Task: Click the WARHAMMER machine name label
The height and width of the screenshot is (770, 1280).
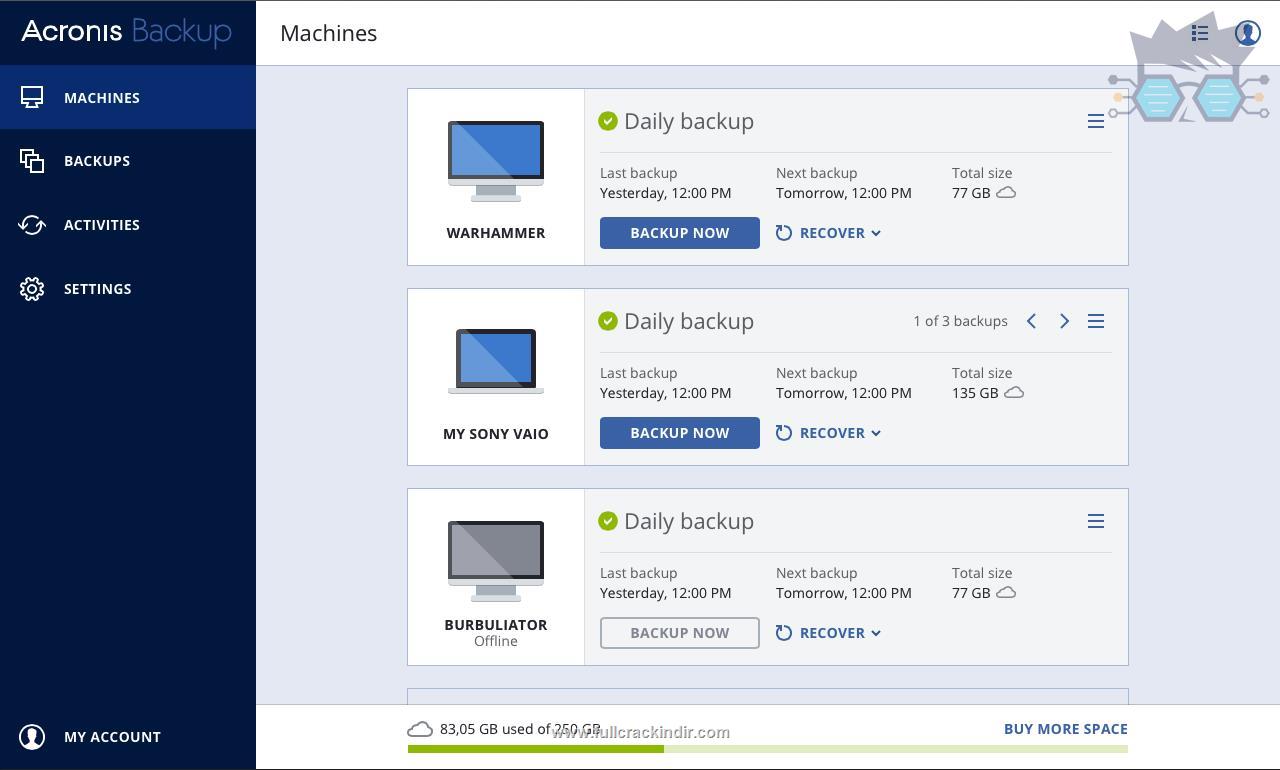Action: pyautogui.click(x=496, y=233)
